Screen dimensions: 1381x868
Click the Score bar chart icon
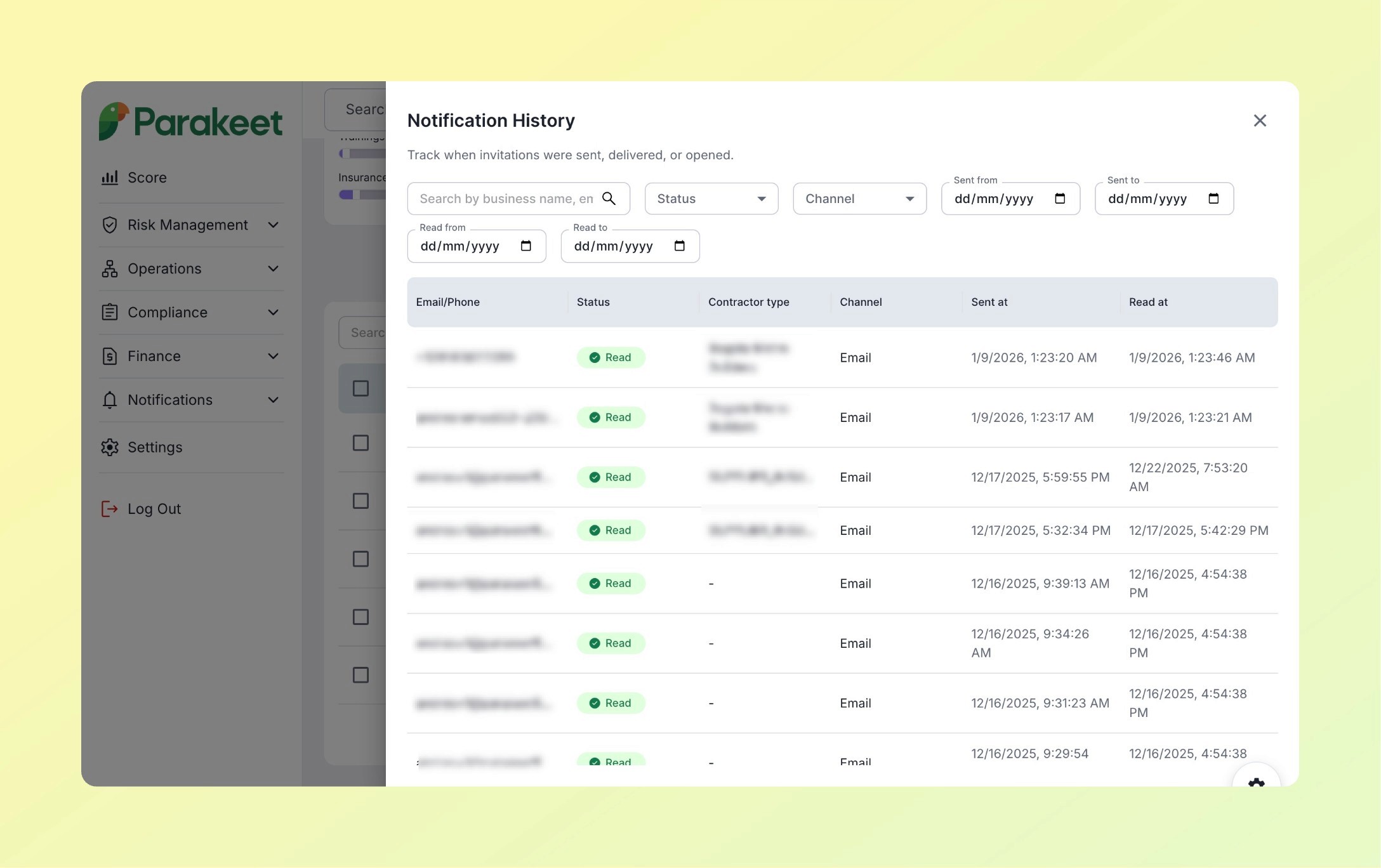tap(110, 178)
